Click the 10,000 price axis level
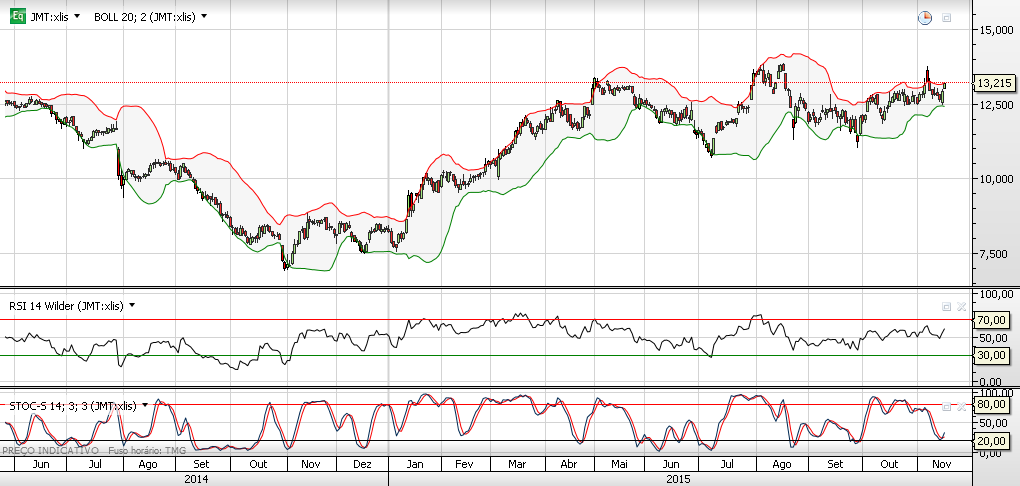Image resolution: width=1020 pixels, height=486 pixels. pyautogui.click(x=994, y=179)
